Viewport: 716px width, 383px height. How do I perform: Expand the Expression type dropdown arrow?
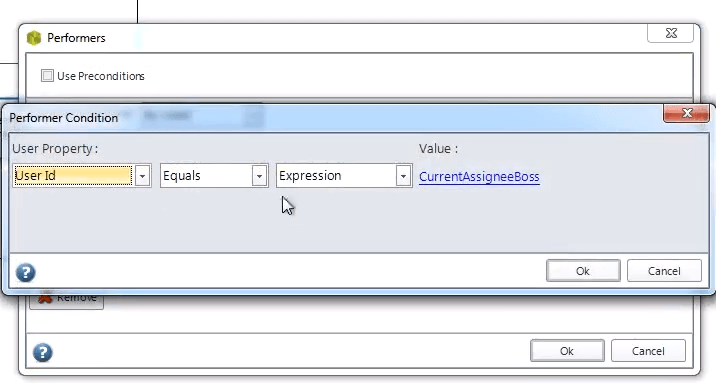pos(403,176)
